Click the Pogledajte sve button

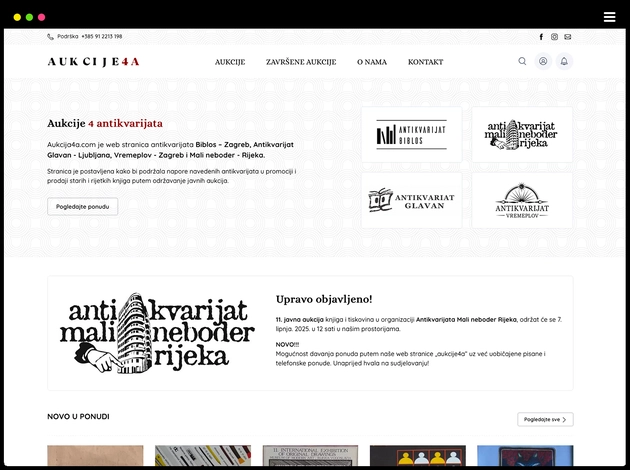(545, 419)
